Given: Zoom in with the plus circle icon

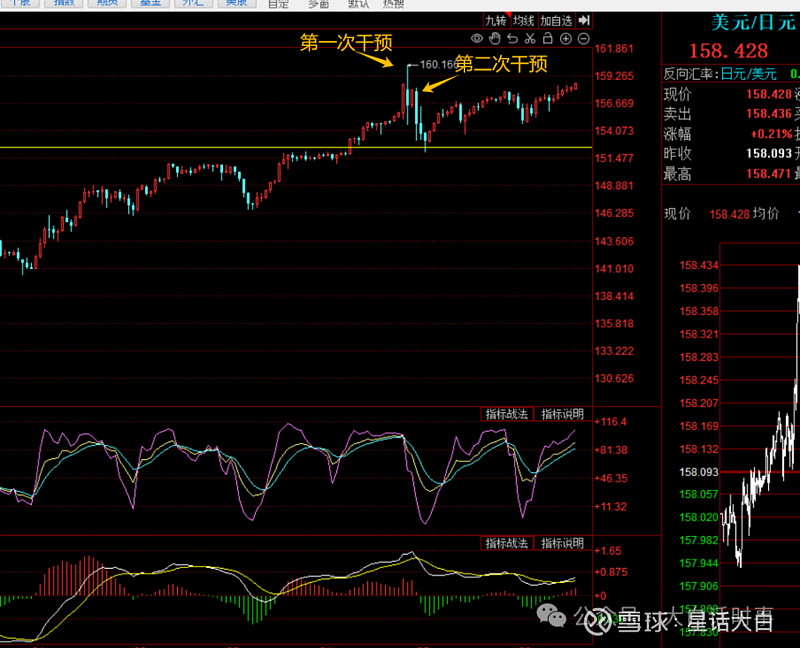Looking at the screenshot, I should click(566, 39).
